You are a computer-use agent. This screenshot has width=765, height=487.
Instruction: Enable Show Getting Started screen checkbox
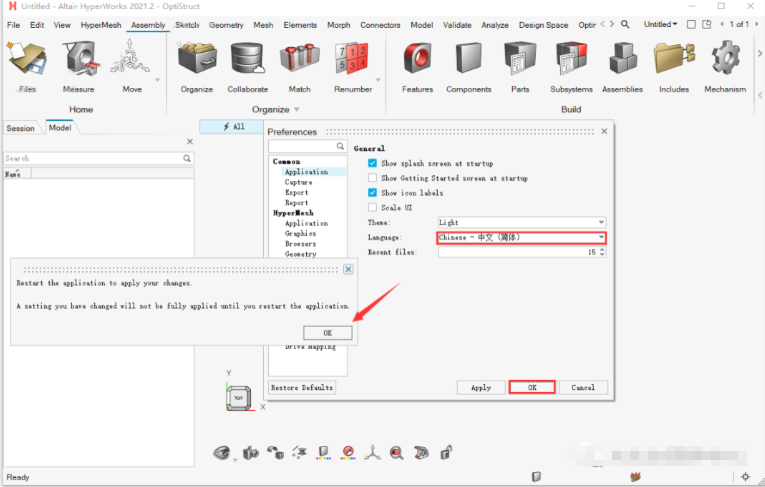373,178
